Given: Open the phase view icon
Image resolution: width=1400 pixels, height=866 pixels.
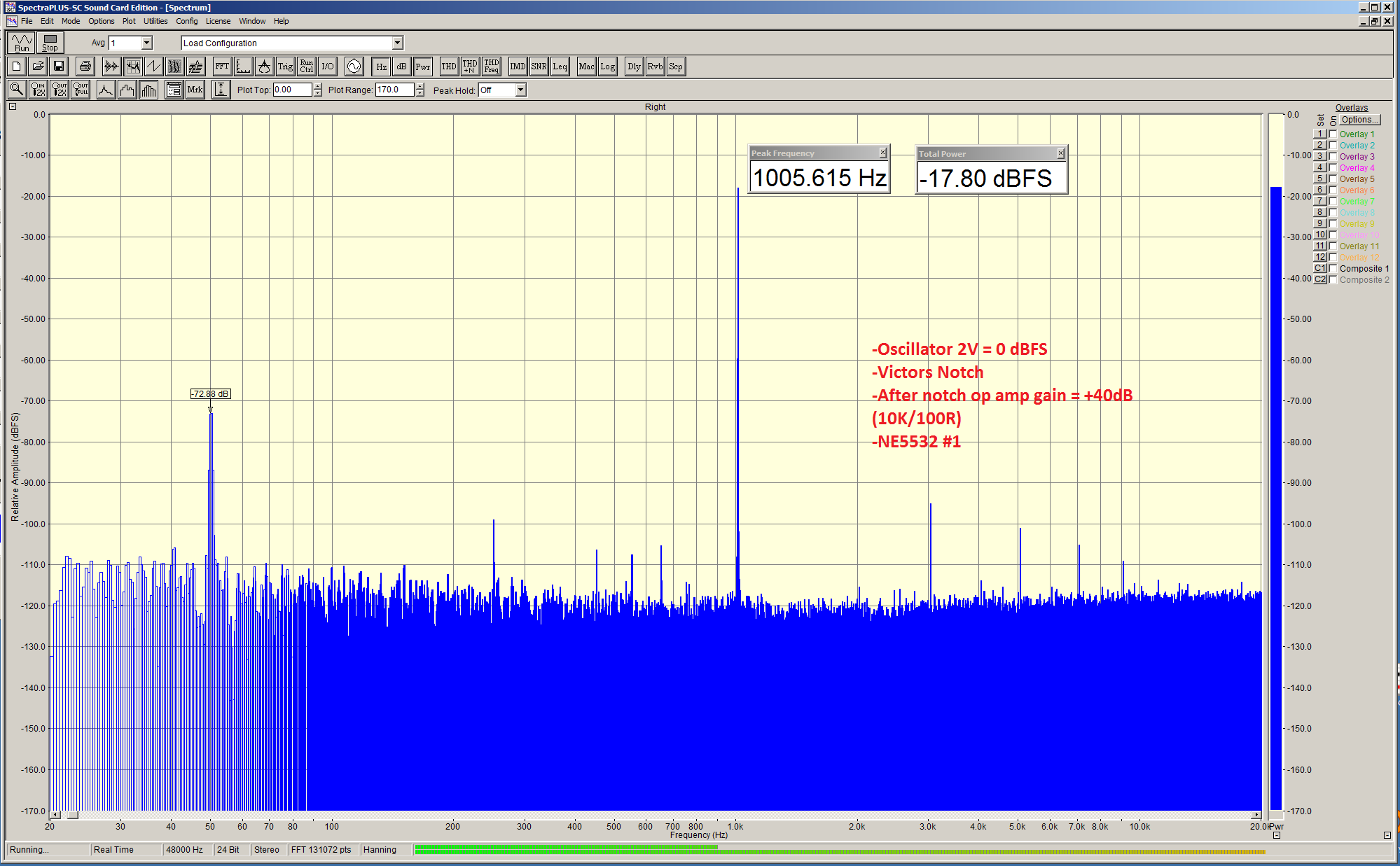Looking at the screenshot, I should point(153,67).
